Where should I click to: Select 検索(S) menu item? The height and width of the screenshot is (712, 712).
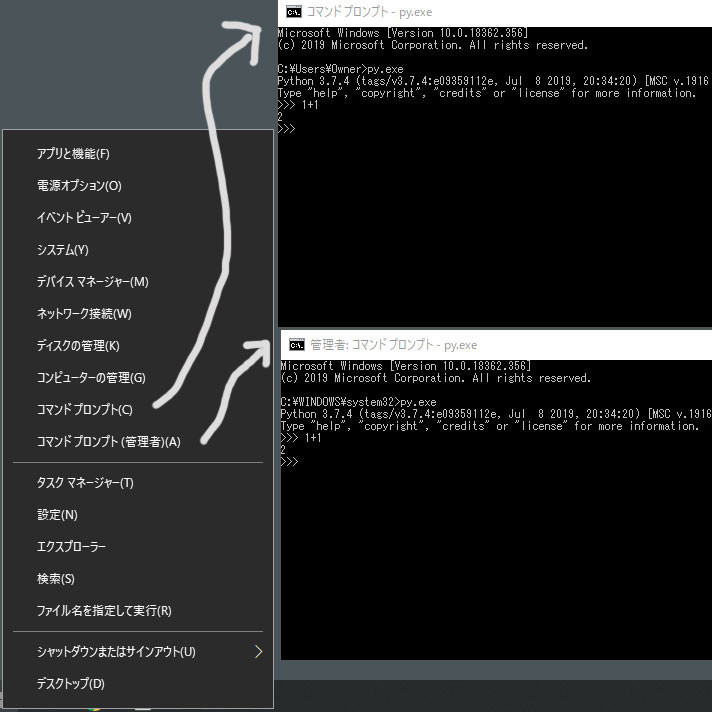(x=138, y=579)
